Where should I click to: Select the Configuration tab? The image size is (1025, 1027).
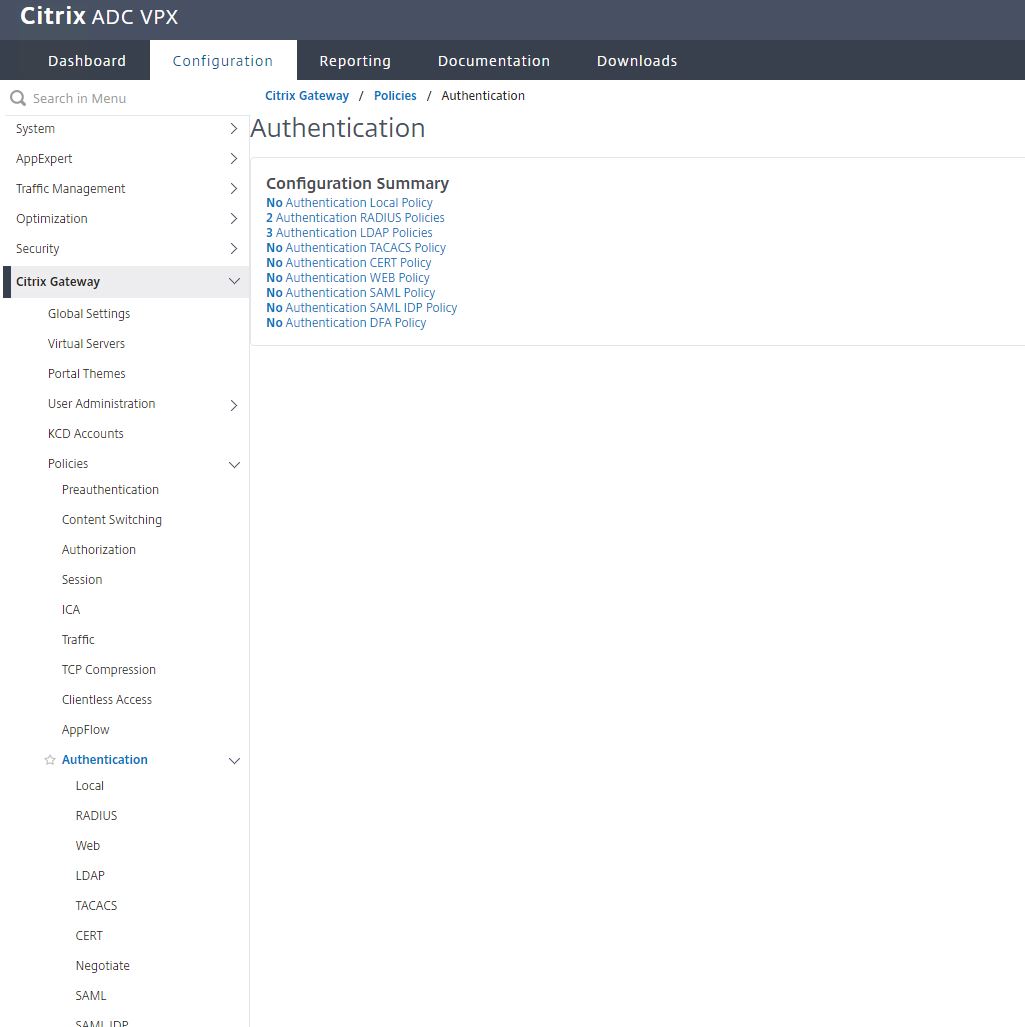(x=223, y=61)
